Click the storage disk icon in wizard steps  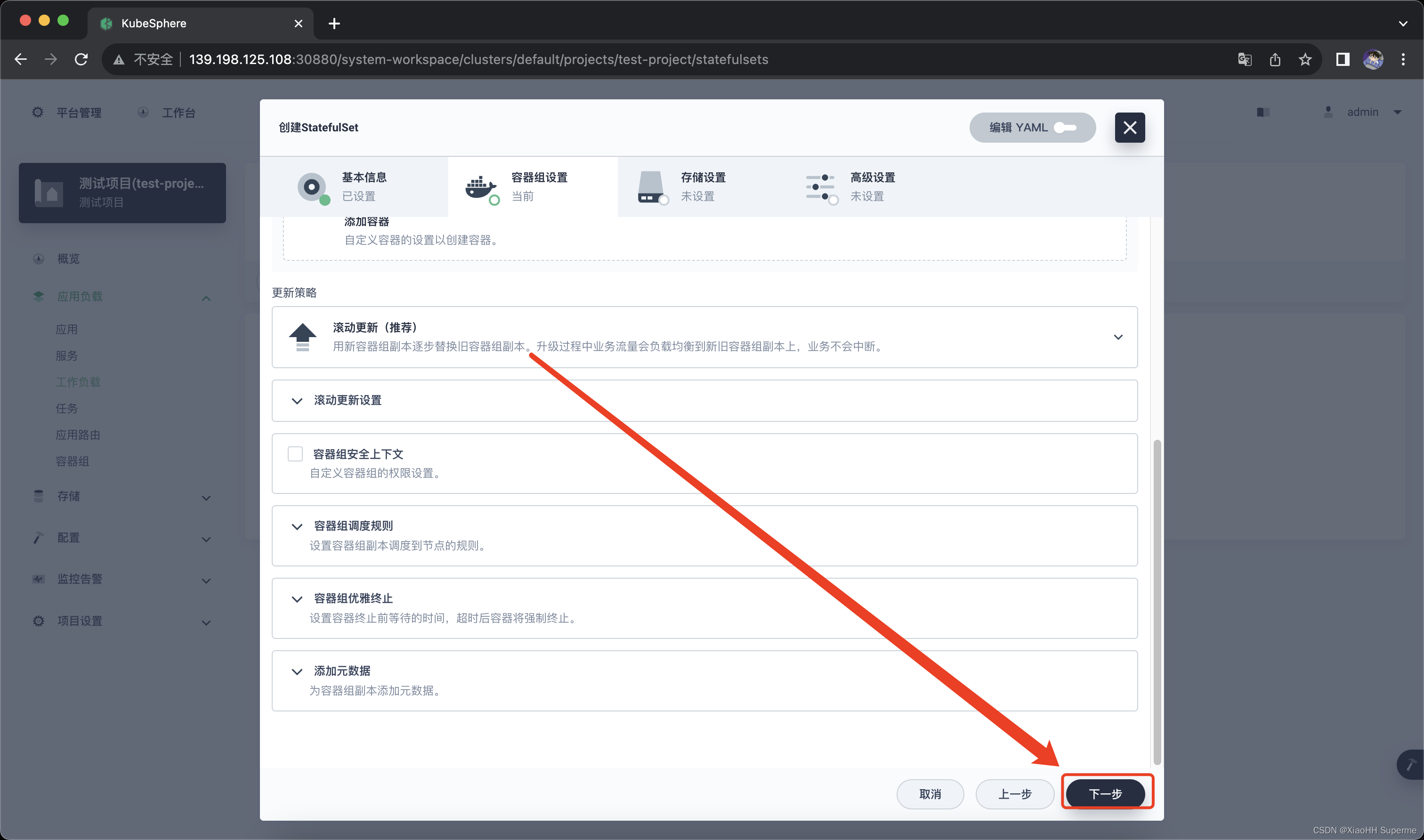click(651, 187)
